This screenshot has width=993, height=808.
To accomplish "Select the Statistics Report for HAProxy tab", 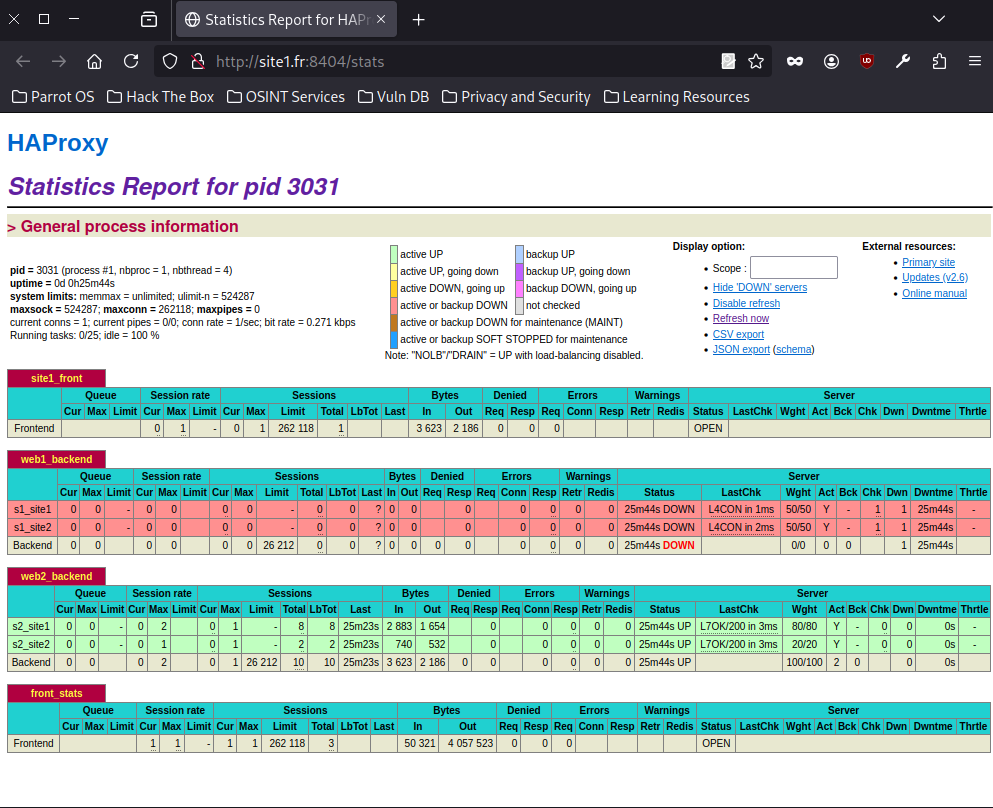I will click(x=286, y=20).
